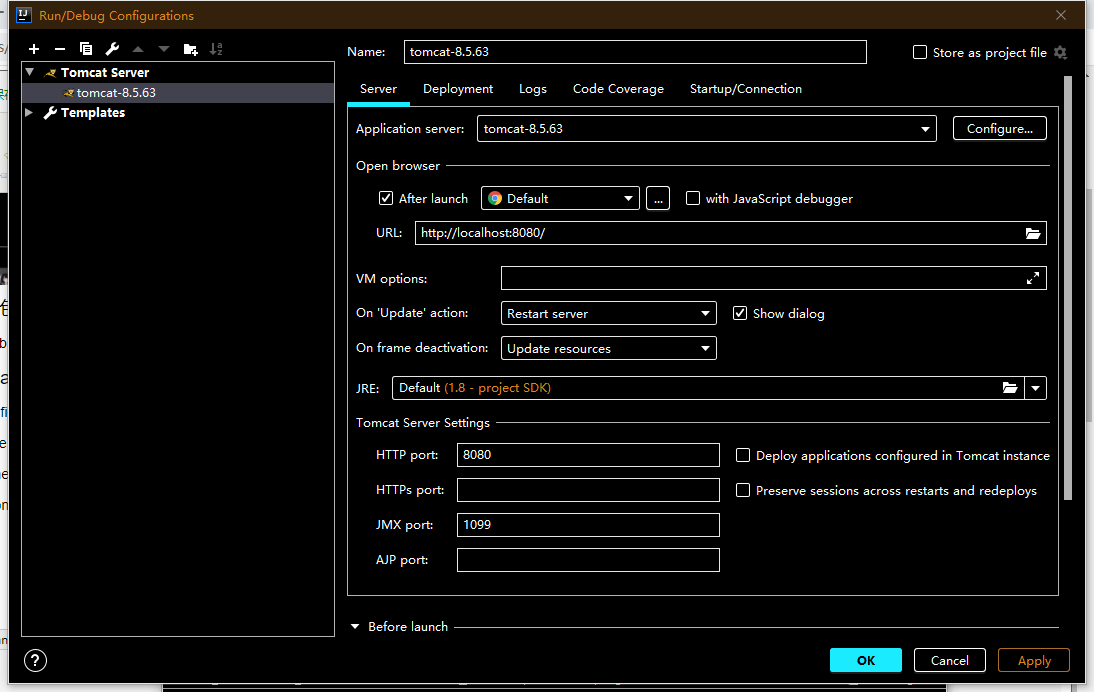Close the Run/Debug Configurations dialog

point(1061,15)
